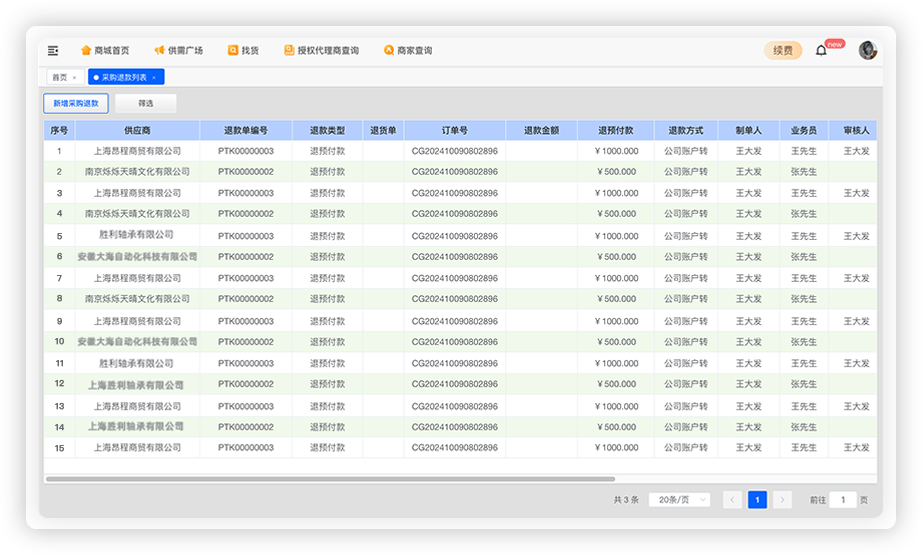
Task: Click the 前往 page number input
Action: pyautogui.click(x=843, y=500)
